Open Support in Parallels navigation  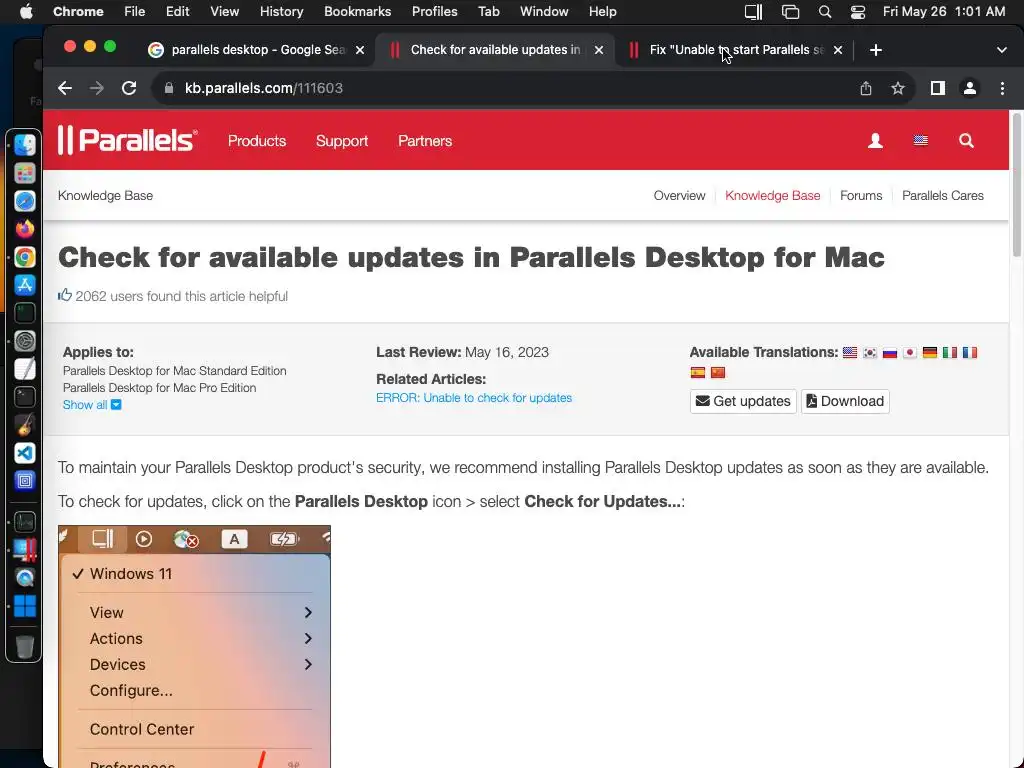342,141
